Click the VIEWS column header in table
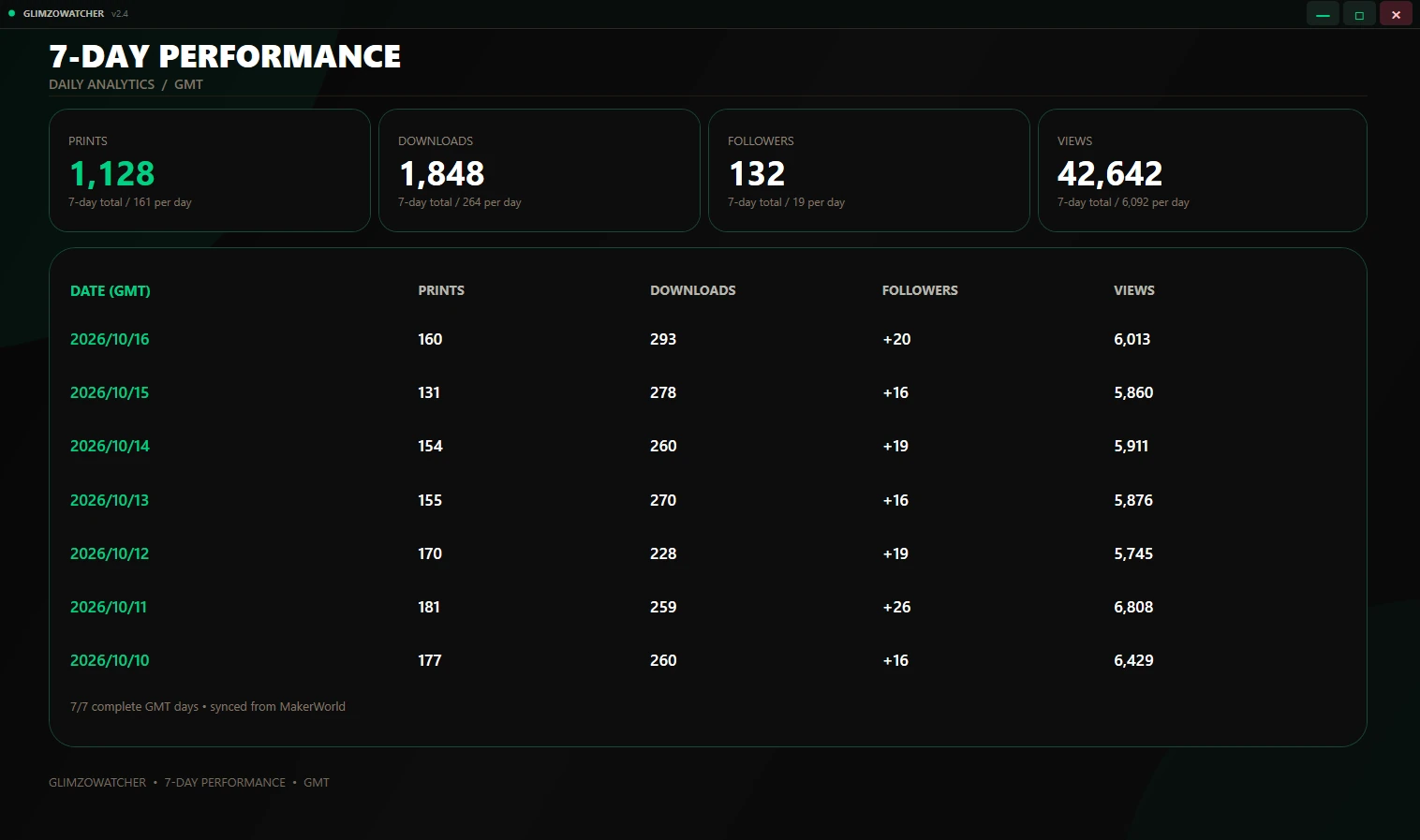Viewport: 1420px width, 840px height. tap(1134, 290)
